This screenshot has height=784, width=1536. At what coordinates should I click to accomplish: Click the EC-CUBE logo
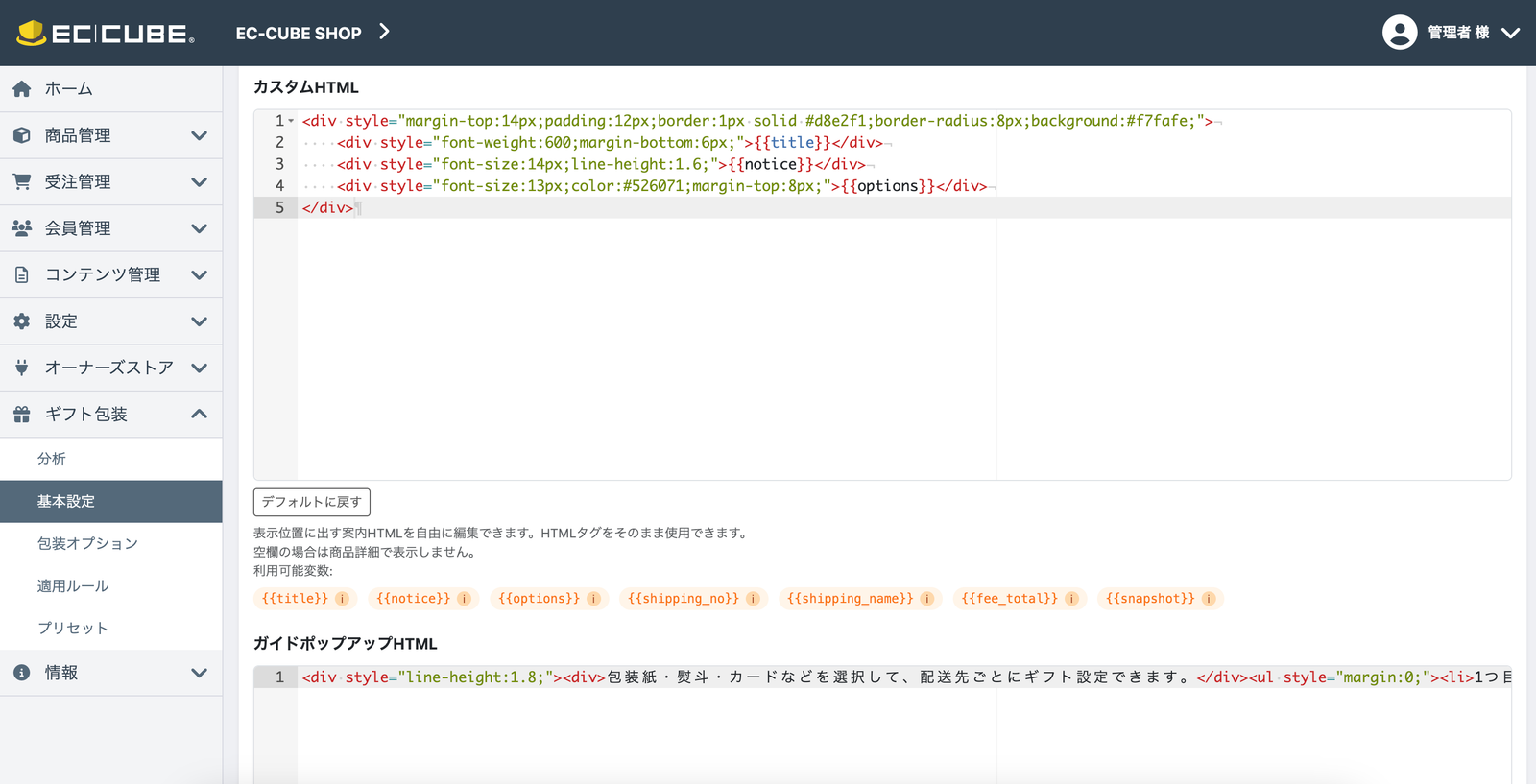(x=106, y=33)
